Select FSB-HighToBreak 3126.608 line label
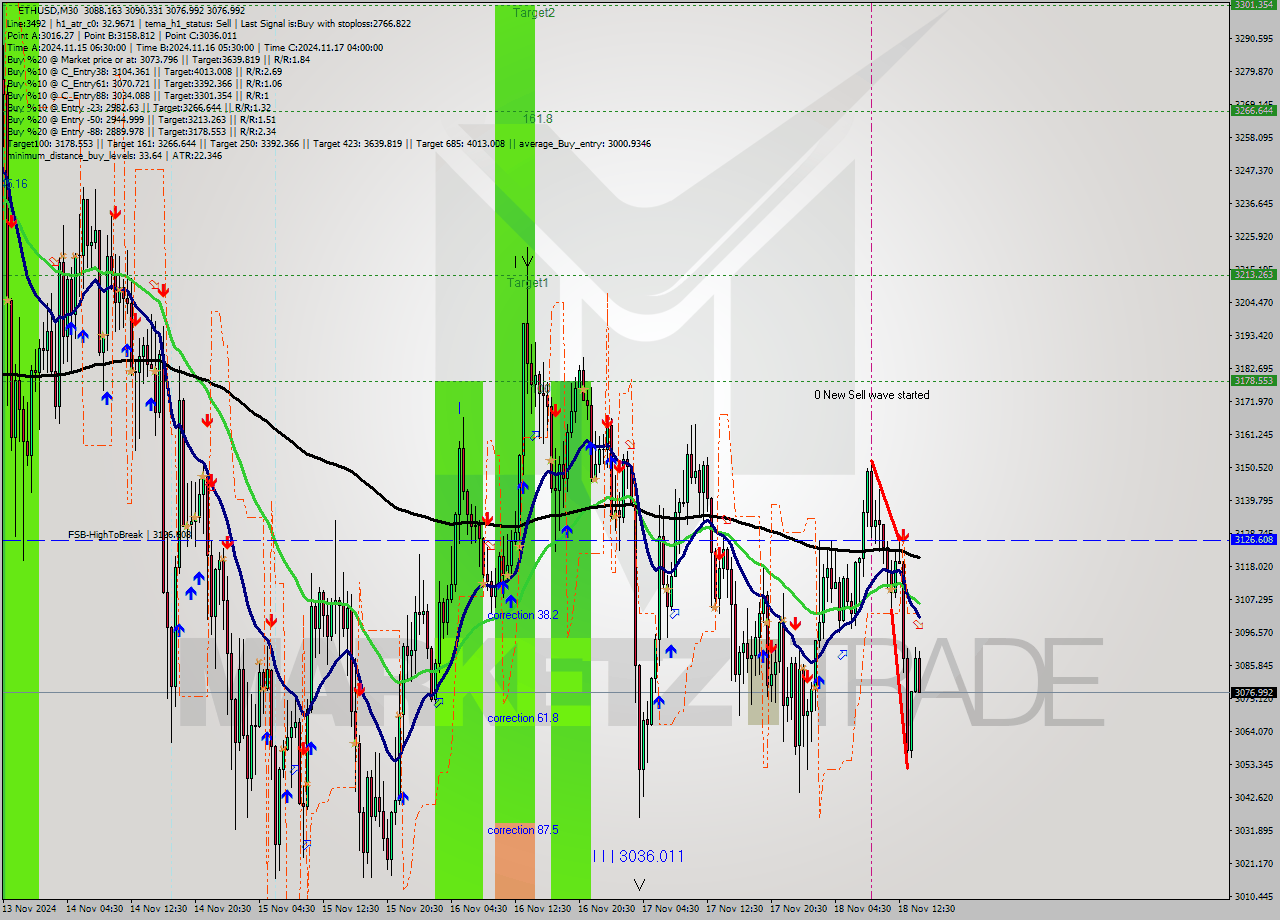The image size is (1280, 920). coord(130,535)
